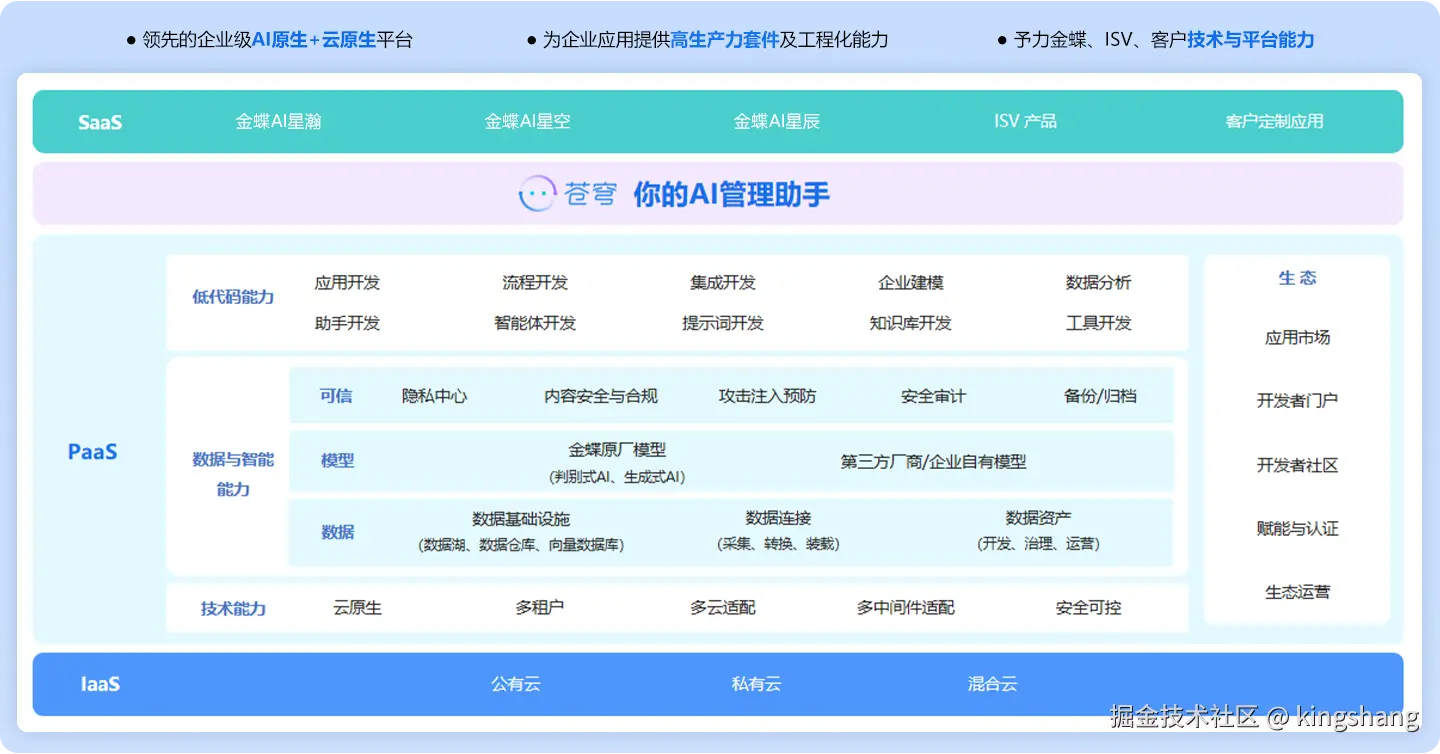The height and width of the screenshot is (754, 1440).
Task: Click (判别式AI、生成式AI) subtitle text
Action: click(617, 478)
